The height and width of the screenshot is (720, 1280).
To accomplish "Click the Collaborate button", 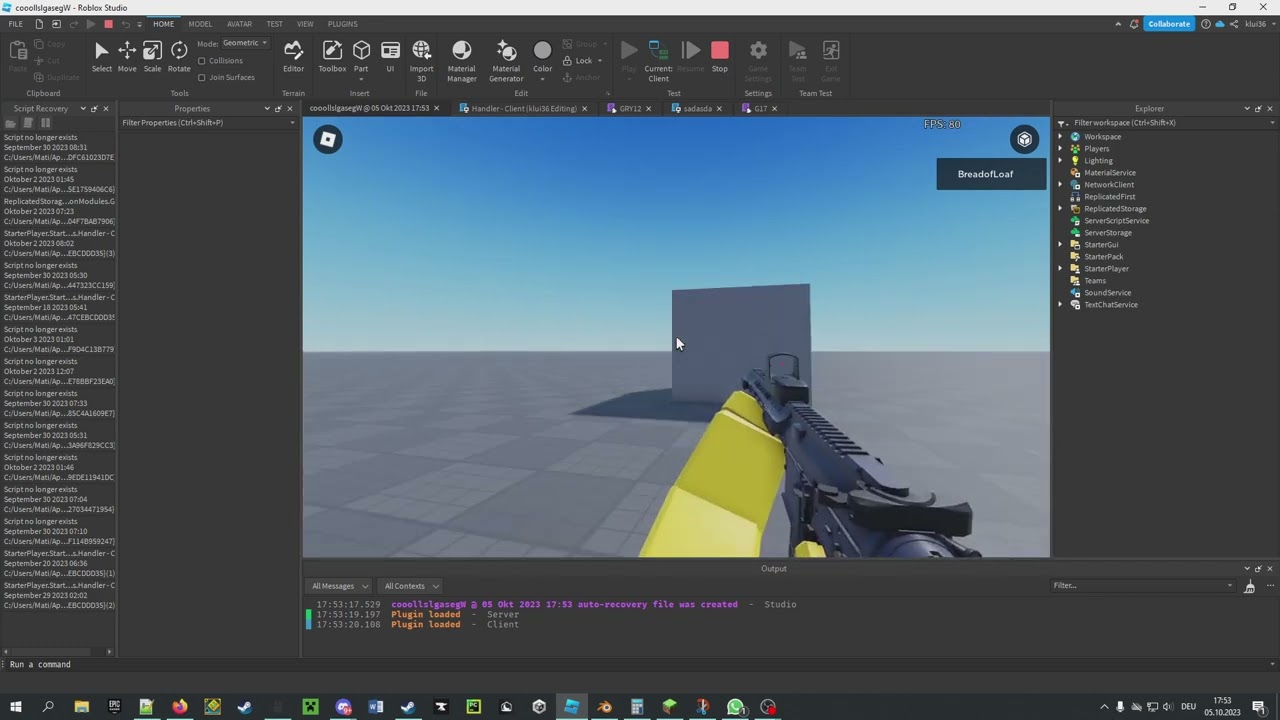I will tap(1169, 24).
